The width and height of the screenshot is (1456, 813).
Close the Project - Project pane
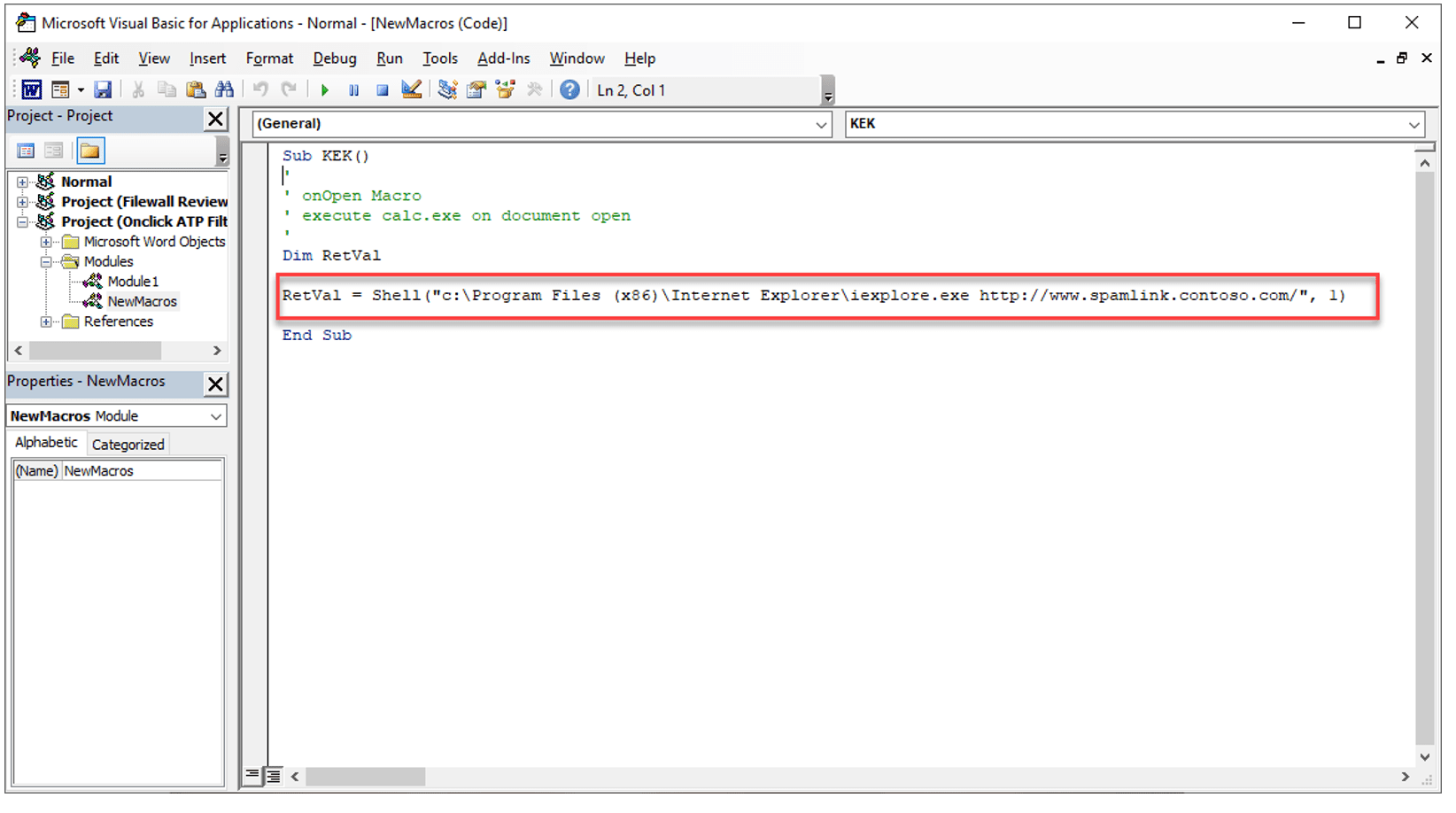(215, 119)
